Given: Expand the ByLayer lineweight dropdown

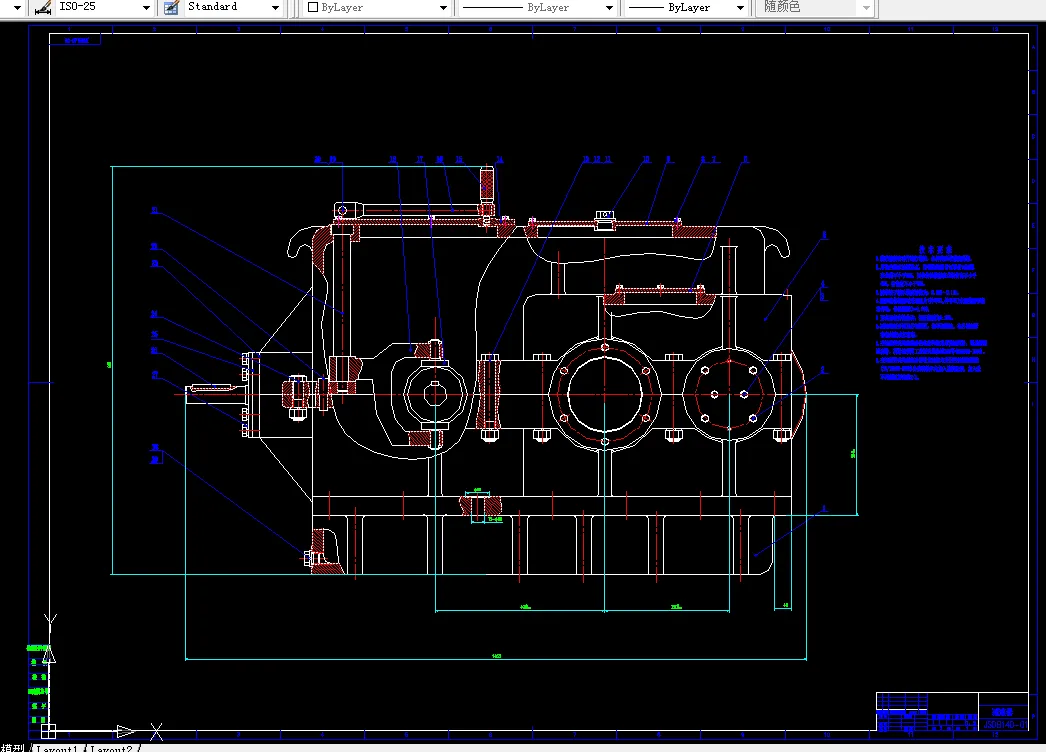Looking at the screenshot, I should pyautogui.click(x=740, y=7).
